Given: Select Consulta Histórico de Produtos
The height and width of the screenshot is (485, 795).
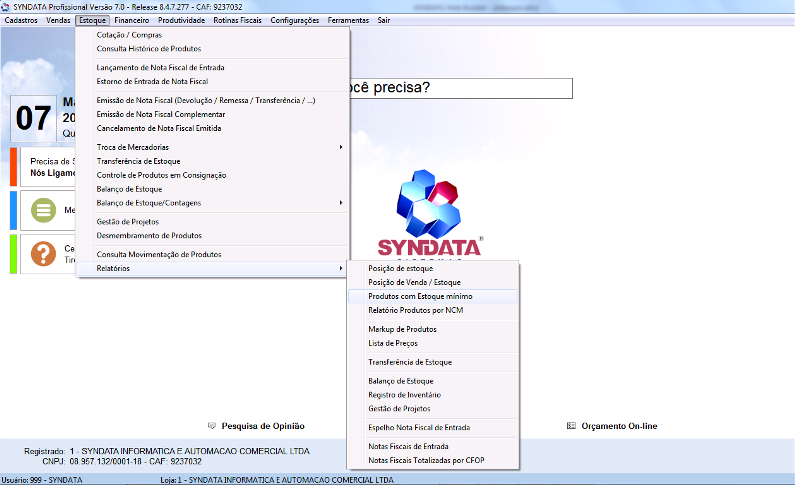Looking at the screenshot, I should pos(213,49).
